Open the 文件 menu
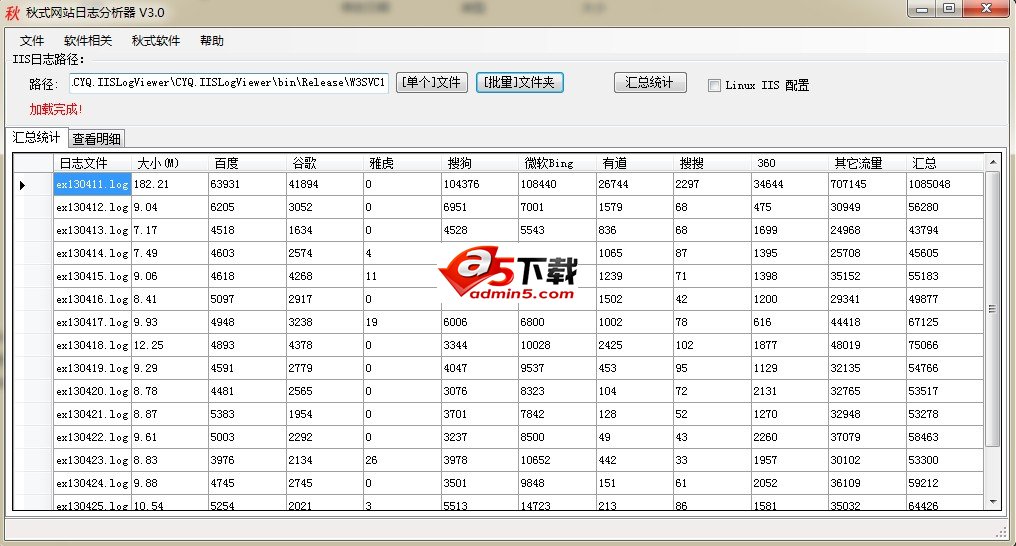This screenshot has height=546, width=1016. point(32,41)
